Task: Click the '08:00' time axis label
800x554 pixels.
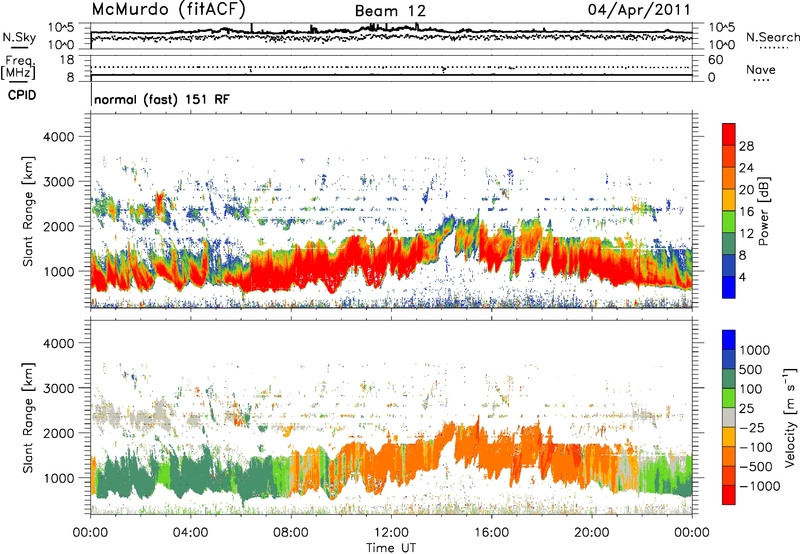Action: (x=291, y=533)
